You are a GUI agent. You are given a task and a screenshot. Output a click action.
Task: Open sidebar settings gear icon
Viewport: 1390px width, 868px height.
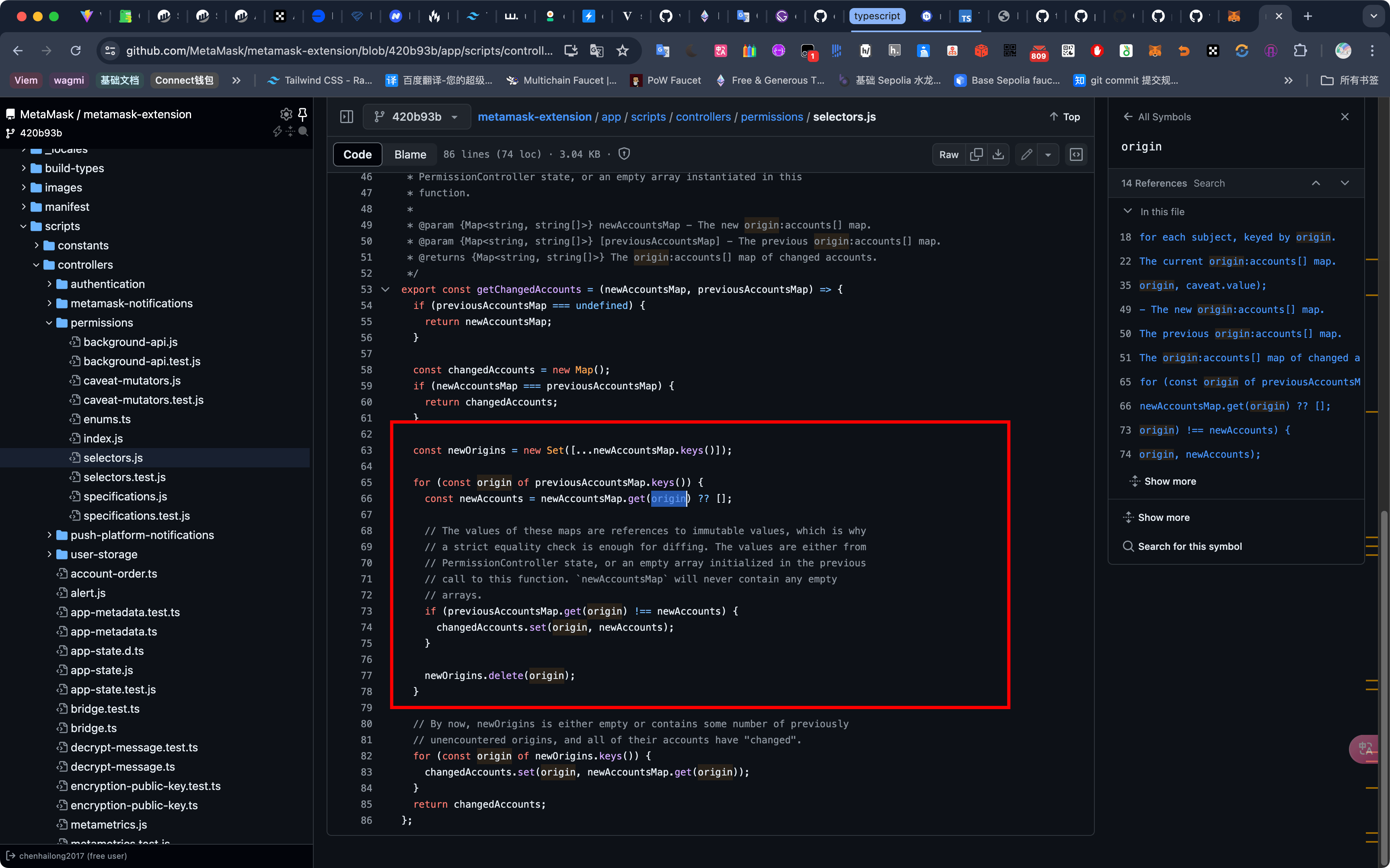click(286, 114)
